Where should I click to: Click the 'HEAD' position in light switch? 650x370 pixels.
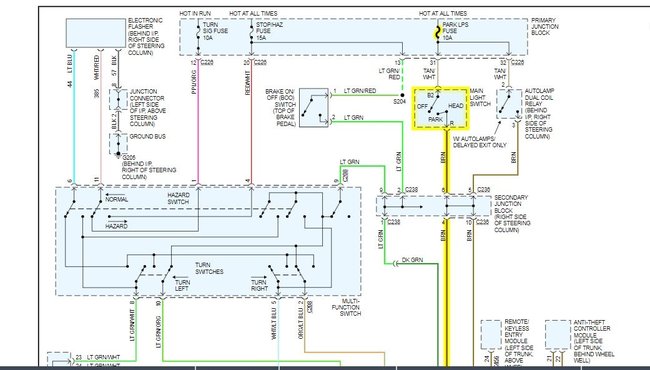[x=456, y=106]
